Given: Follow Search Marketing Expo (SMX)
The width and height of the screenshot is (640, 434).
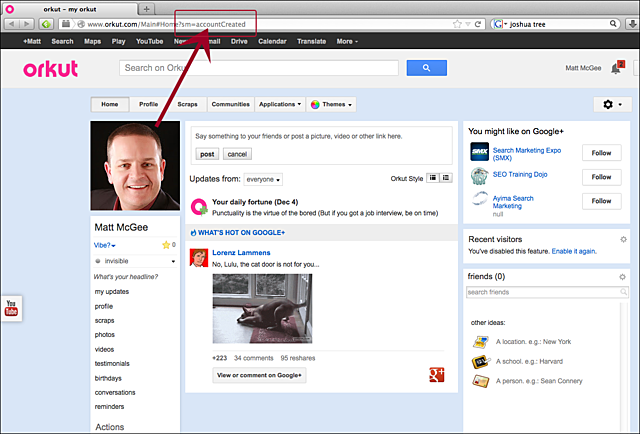Looking at the screenshot, I should [601, 153].
